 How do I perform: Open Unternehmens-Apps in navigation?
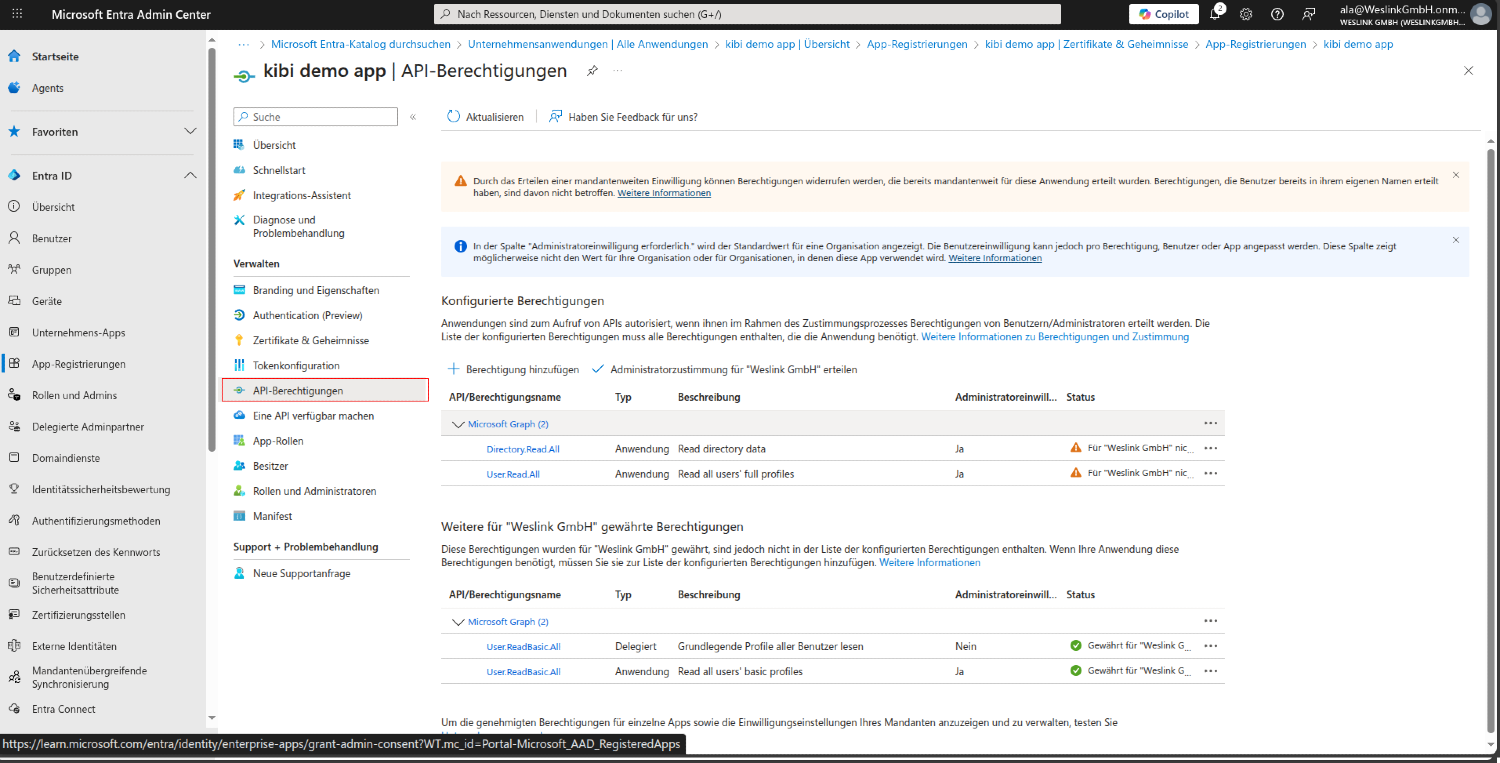pyautogui.click(x=78, y=333)
